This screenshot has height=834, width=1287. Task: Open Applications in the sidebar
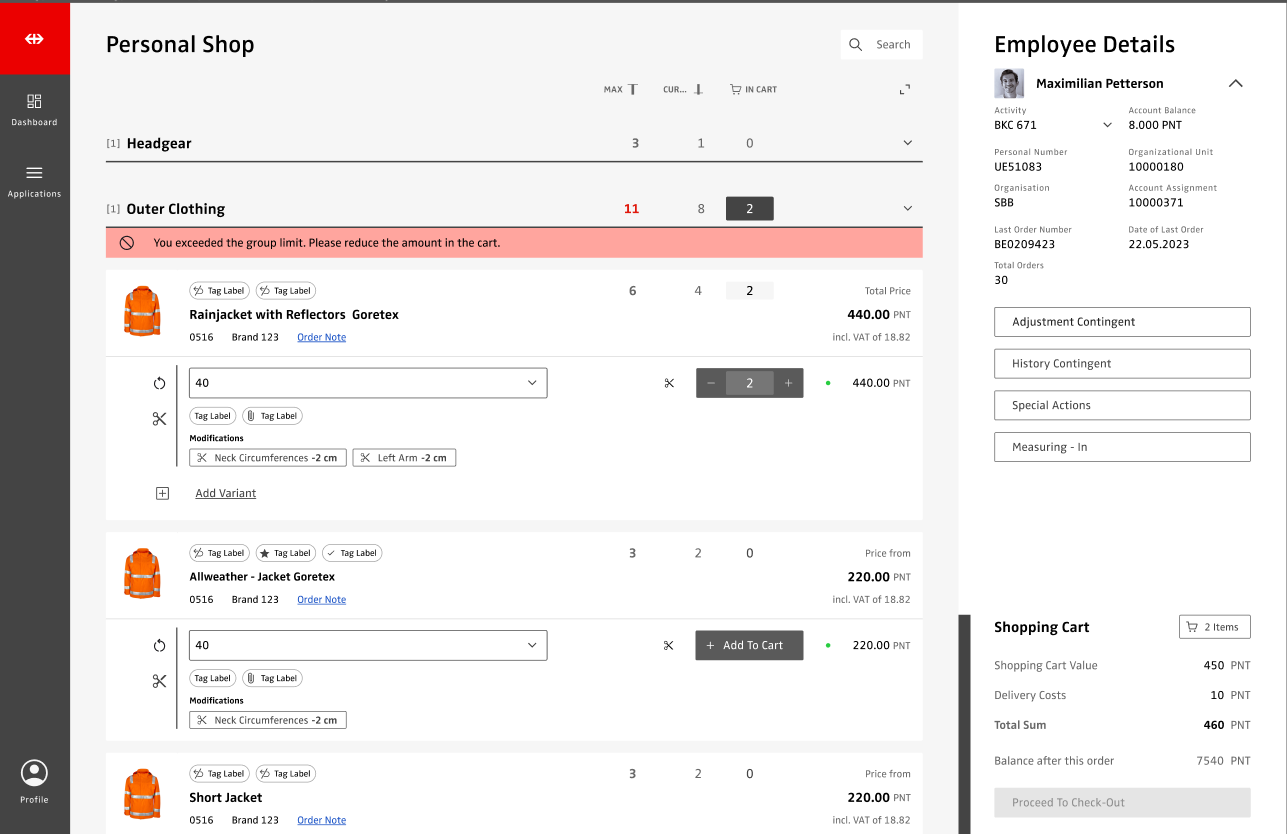34,180
